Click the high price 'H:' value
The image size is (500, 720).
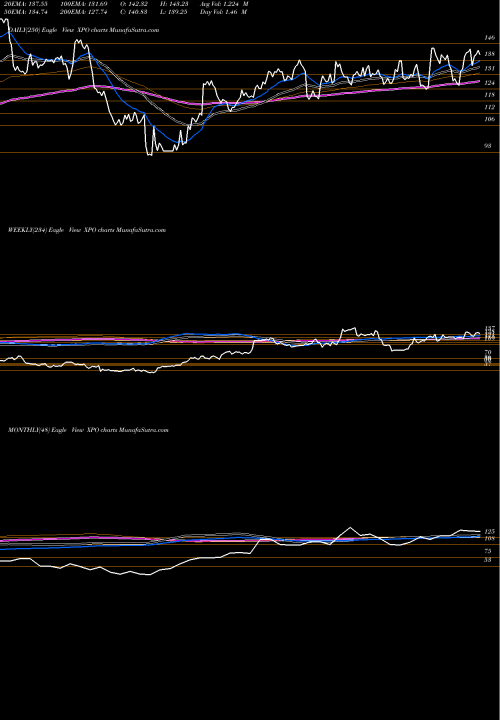(x=173, y=4)
